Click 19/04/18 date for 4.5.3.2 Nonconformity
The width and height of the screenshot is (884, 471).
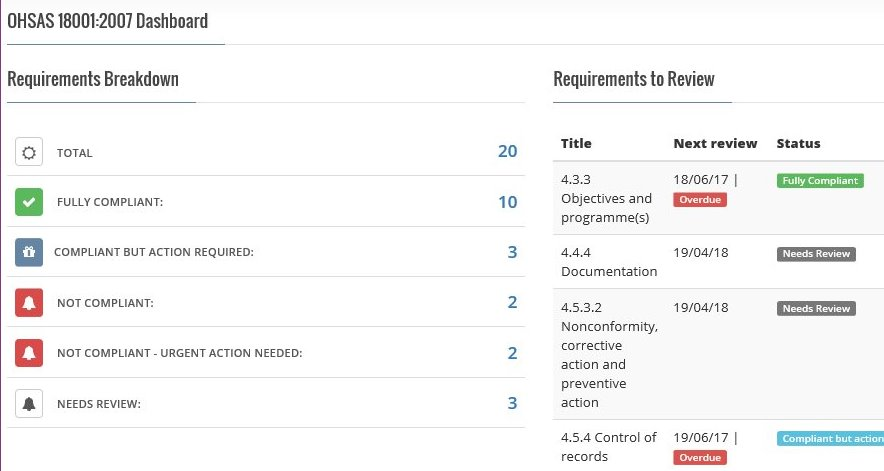701,307
